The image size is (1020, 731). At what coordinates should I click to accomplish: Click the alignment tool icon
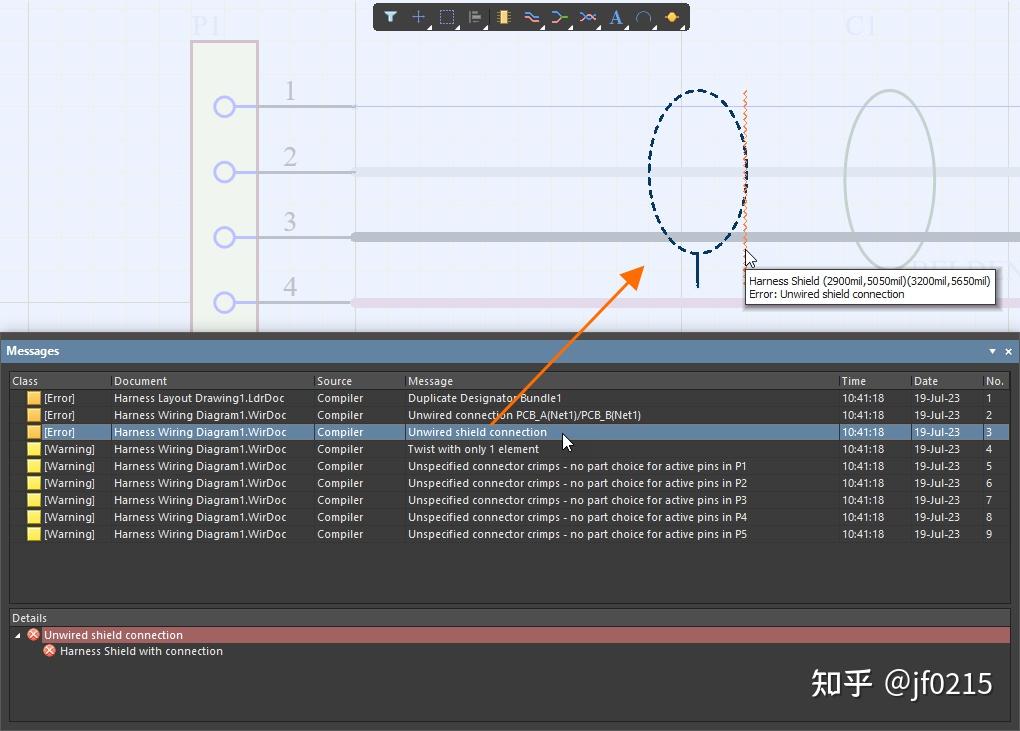pyautogui.click(x=474, y=17)
